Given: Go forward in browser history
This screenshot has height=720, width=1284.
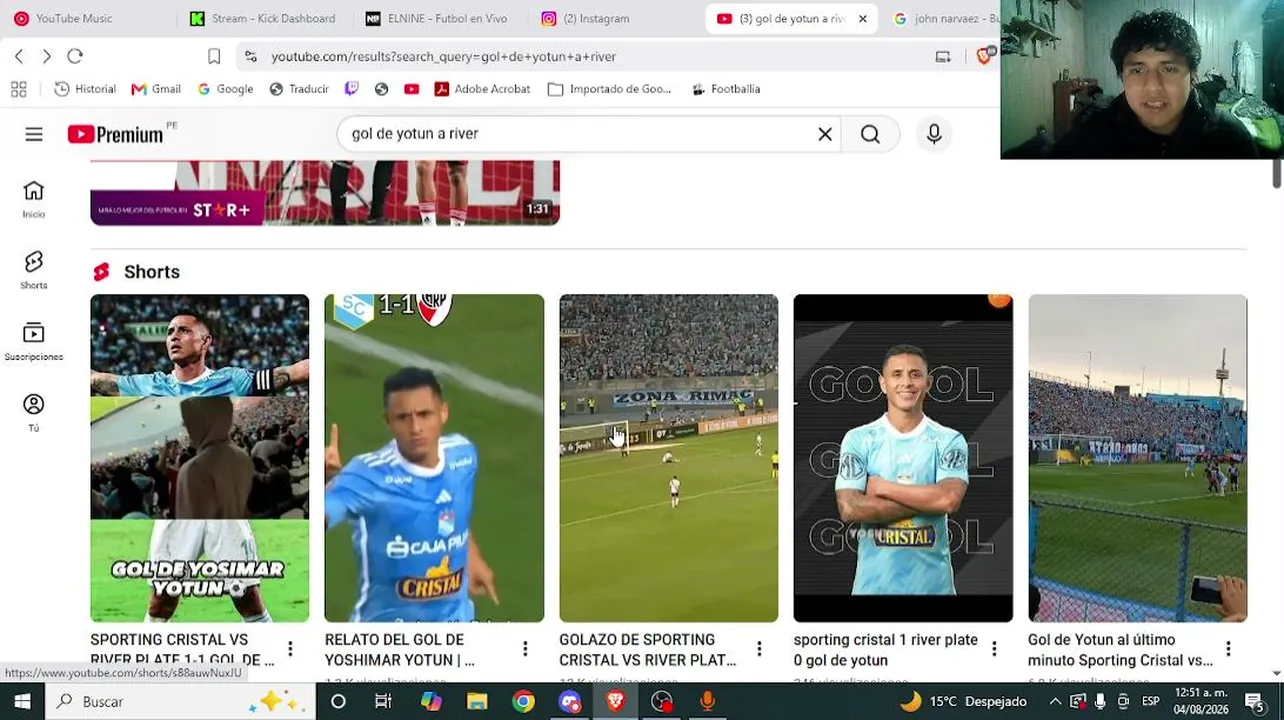Looking at the screenshot, I should (46, 56).
